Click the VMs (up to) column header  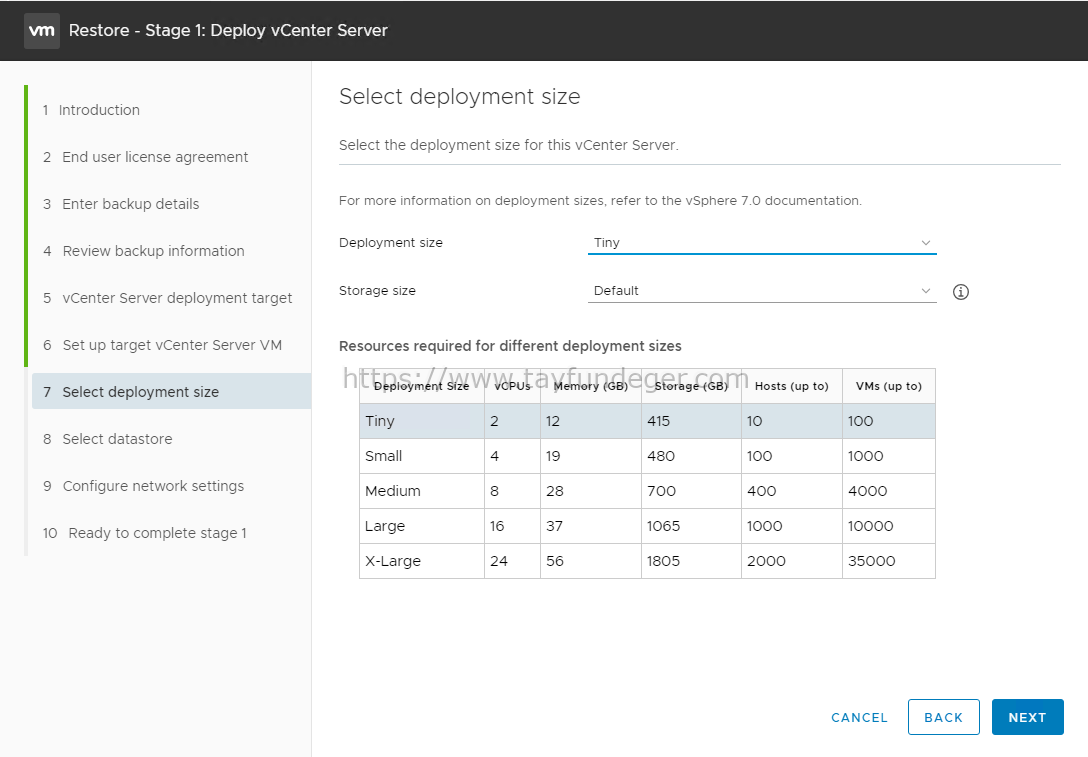pos(889,386)
